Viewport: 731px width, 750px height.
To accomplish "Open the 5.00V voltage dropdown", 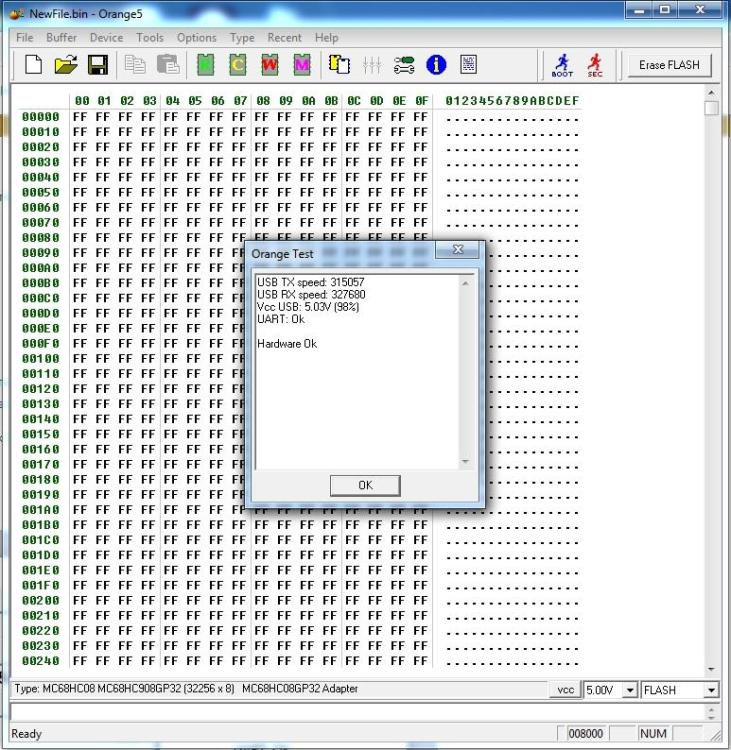I will pos(630,690).
